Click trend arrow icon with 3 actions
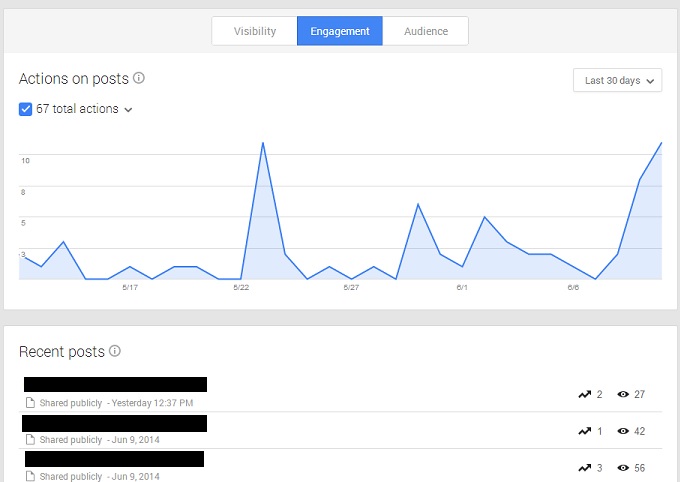680x482 pixels. (x=585, y=468)
